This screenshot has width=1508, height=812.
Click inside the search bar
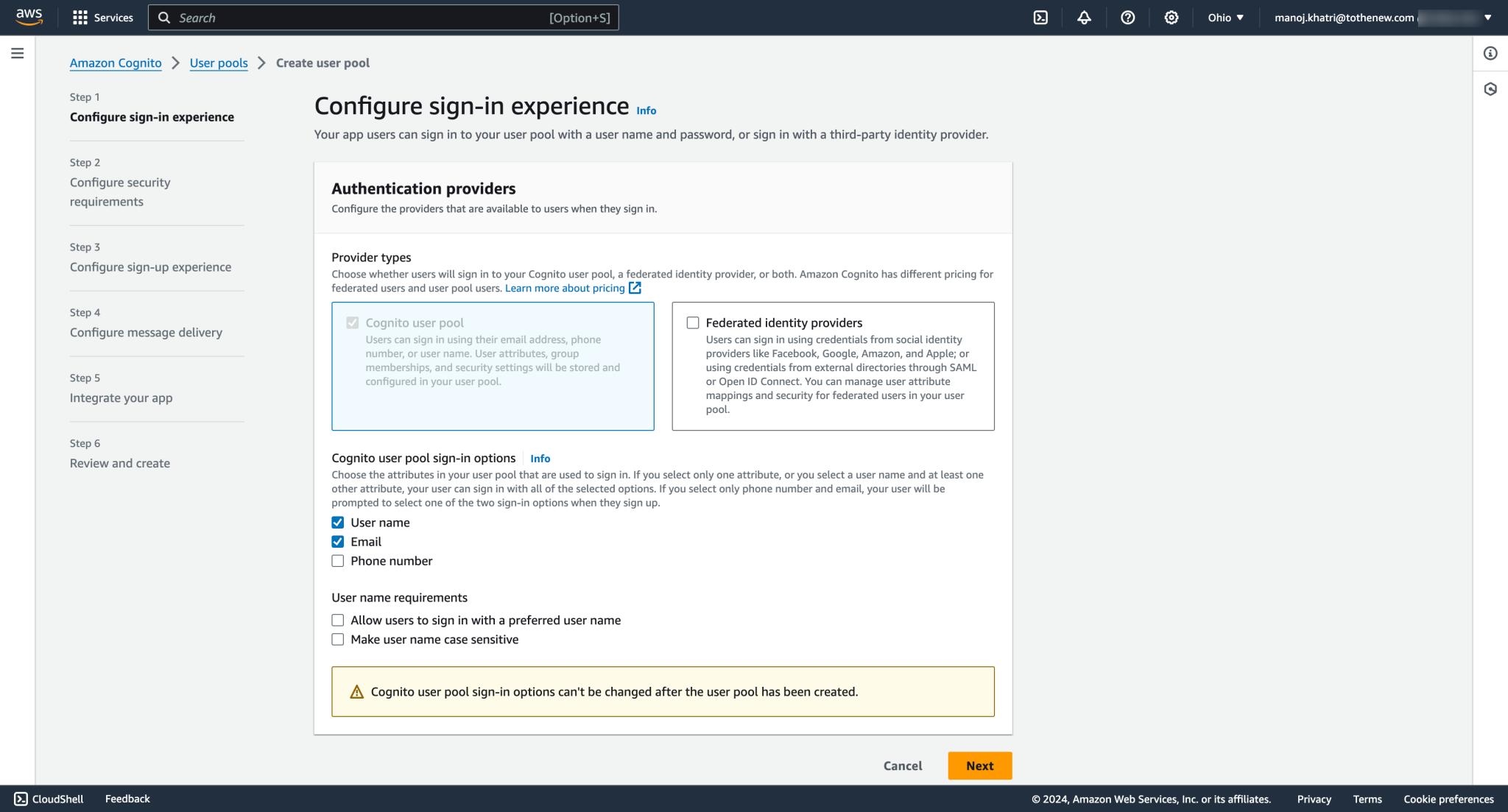383,17
